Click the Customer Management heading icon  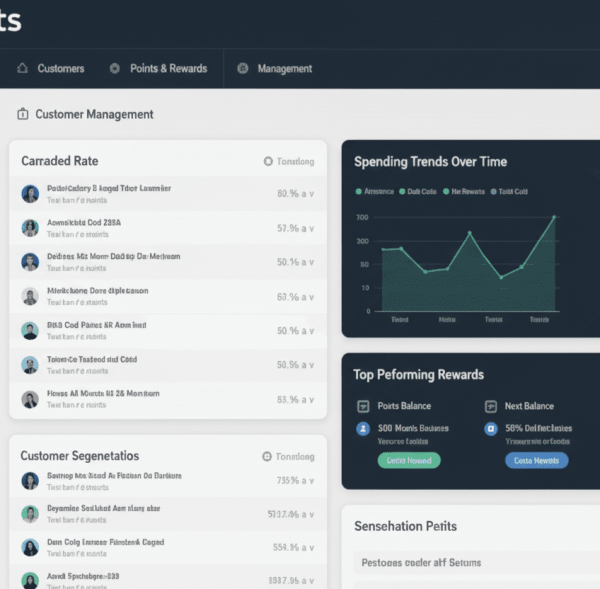pyautogui.click(x=23, y=114)
